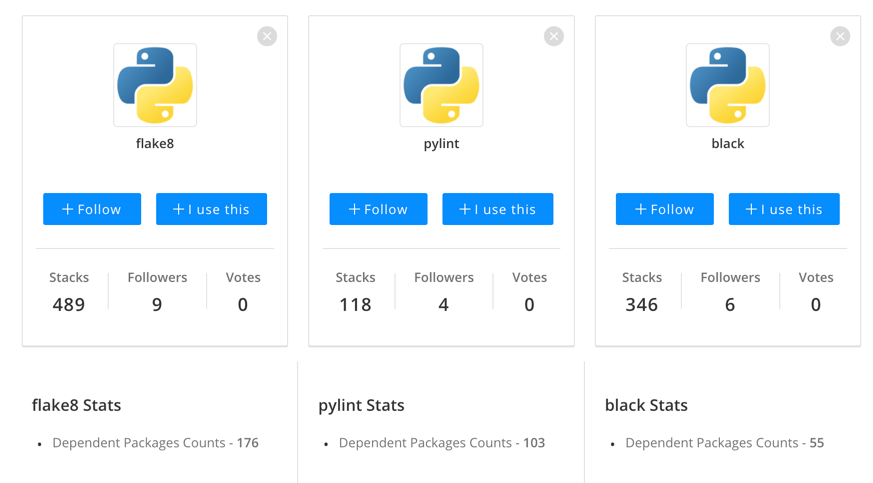Viewport: 873px width, 483px height.
Task: Mark black as 'I use this'
Action: pyautogui.click(x=784, y=209)
